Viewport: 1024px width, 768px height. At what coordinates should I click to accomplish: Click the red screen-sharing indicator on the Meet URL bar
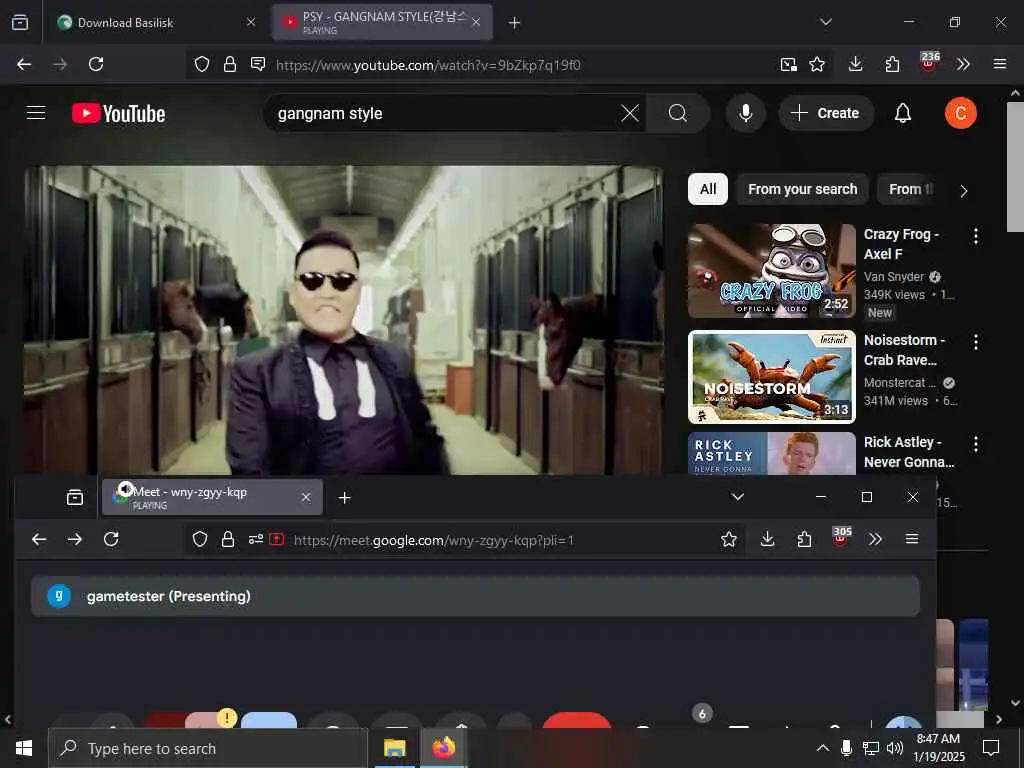277,539
